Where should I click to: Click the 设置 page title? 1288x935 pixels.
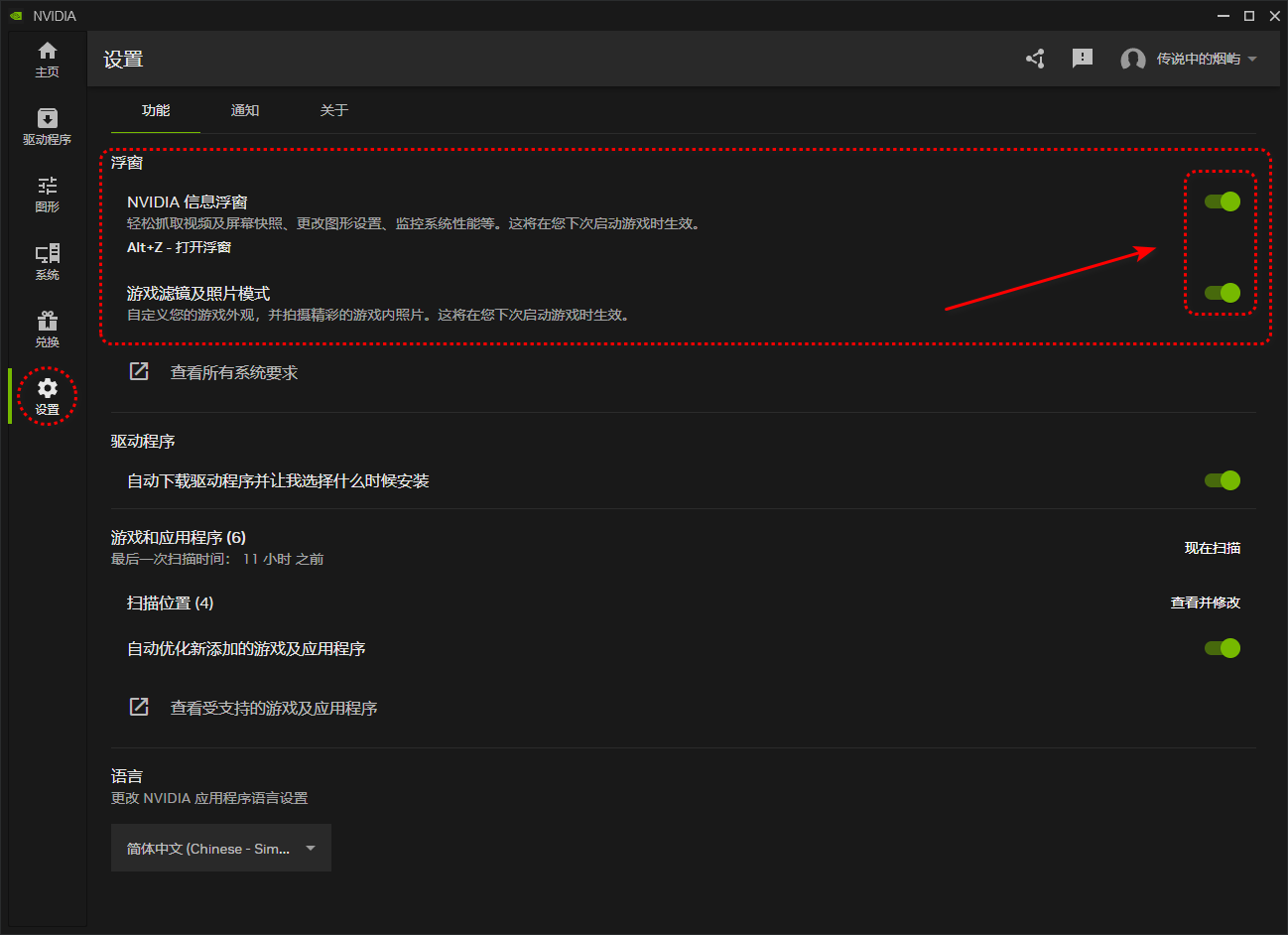click(x=123, y=60)
